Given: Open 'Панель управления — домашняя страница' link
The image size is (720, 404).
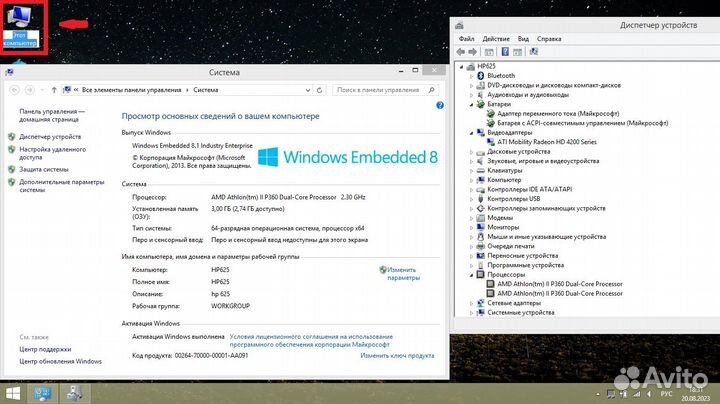Looking at the screenshot, I should coord(52,115).
